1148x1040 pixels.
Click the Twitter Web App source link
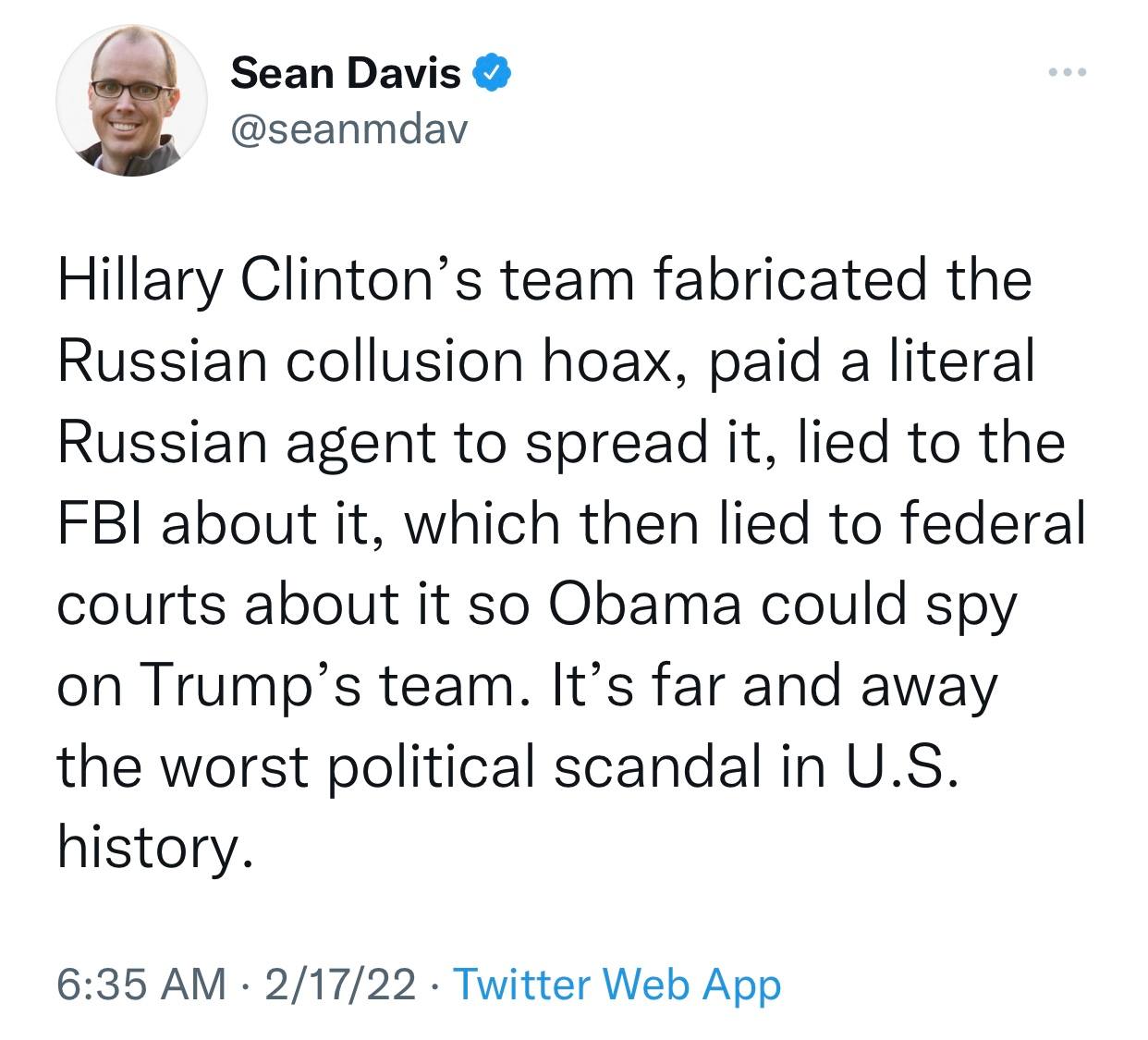tap(617, 985)
